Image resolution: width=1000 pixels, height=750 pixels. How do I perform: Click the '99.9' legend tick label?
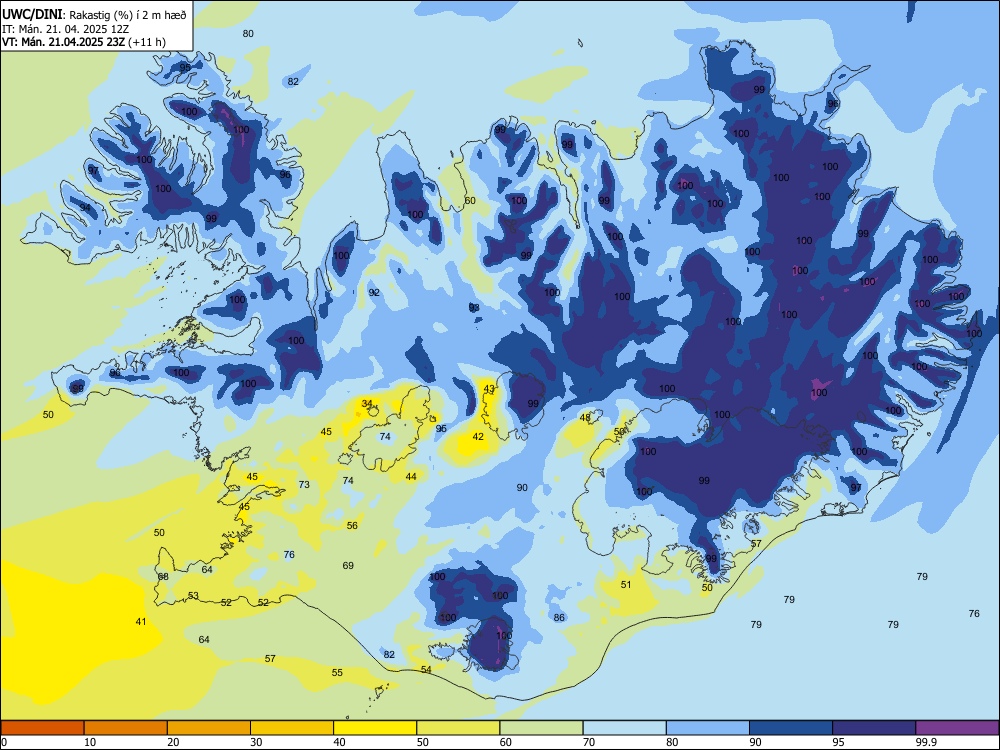pos(925,742)
